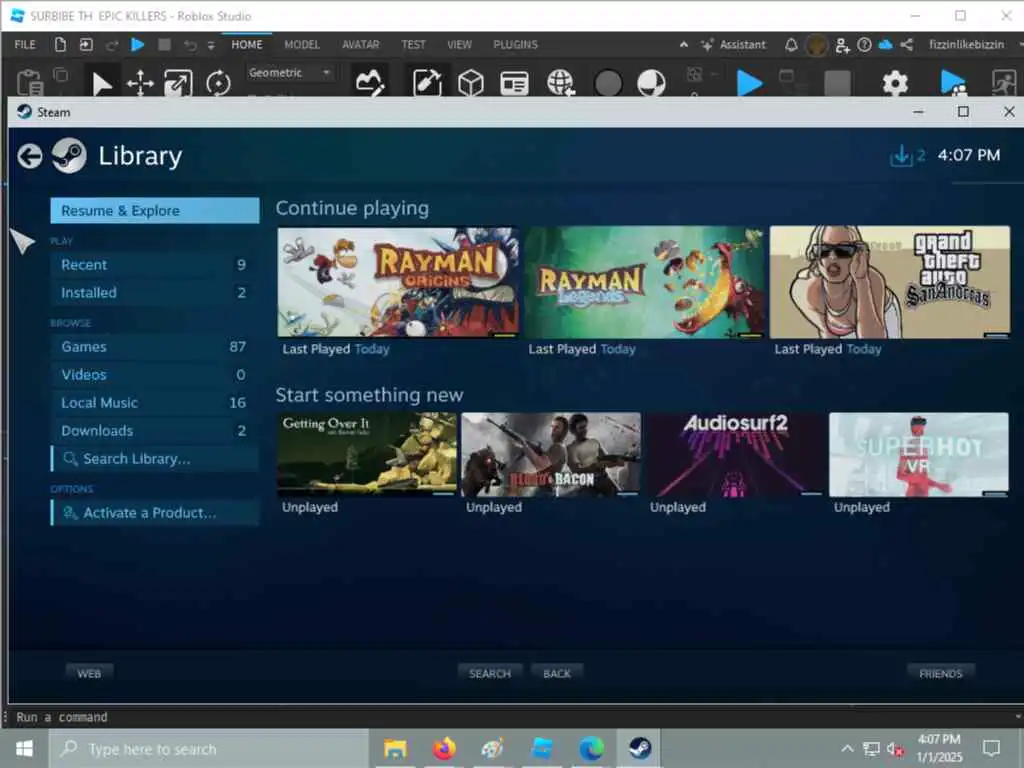Open Rayman Legends game tile
The height and width of the screenshot is (768, 1024).
coord(645,282)
